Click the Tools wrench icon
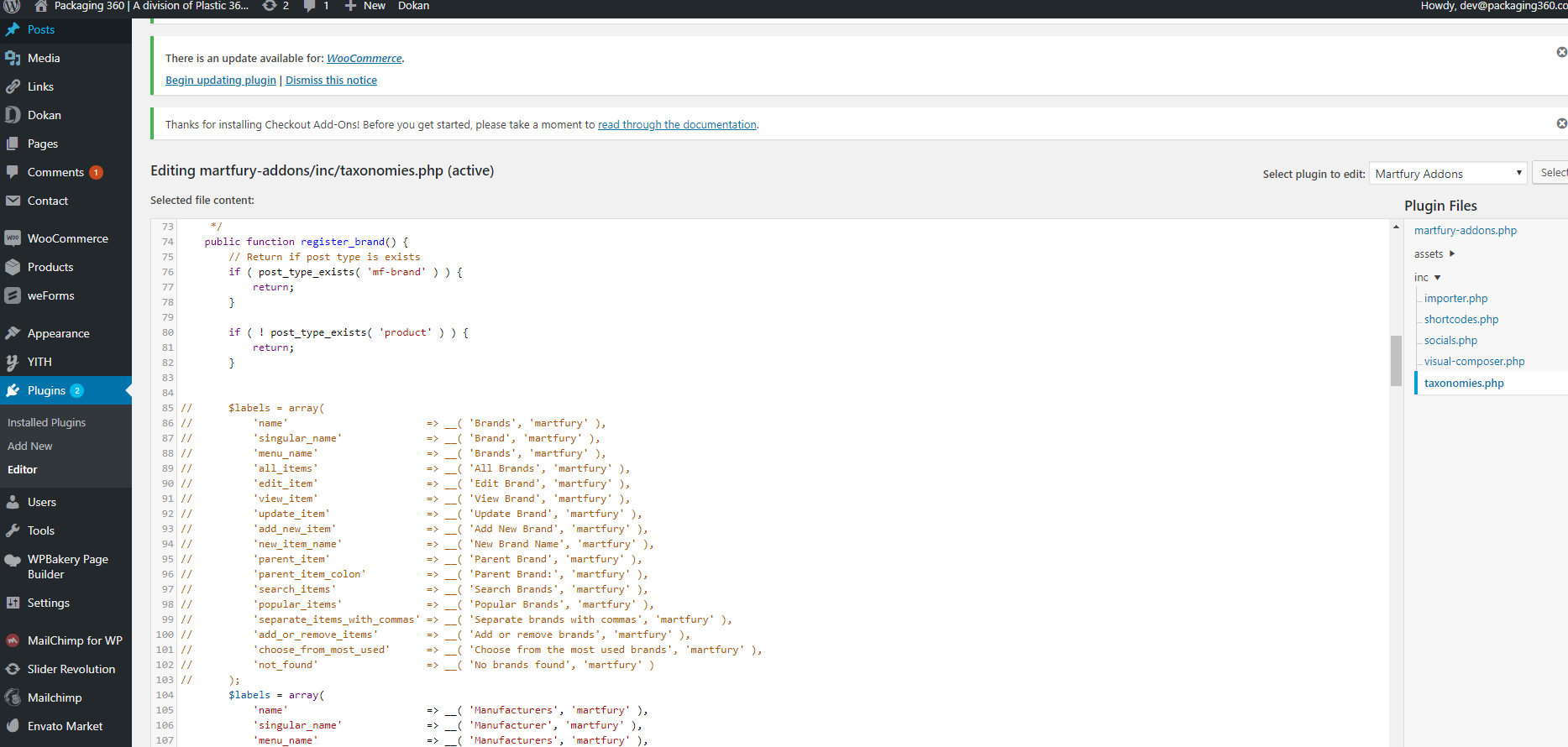This screenshot has width=1568, height=747. click(x=13, y=530)
